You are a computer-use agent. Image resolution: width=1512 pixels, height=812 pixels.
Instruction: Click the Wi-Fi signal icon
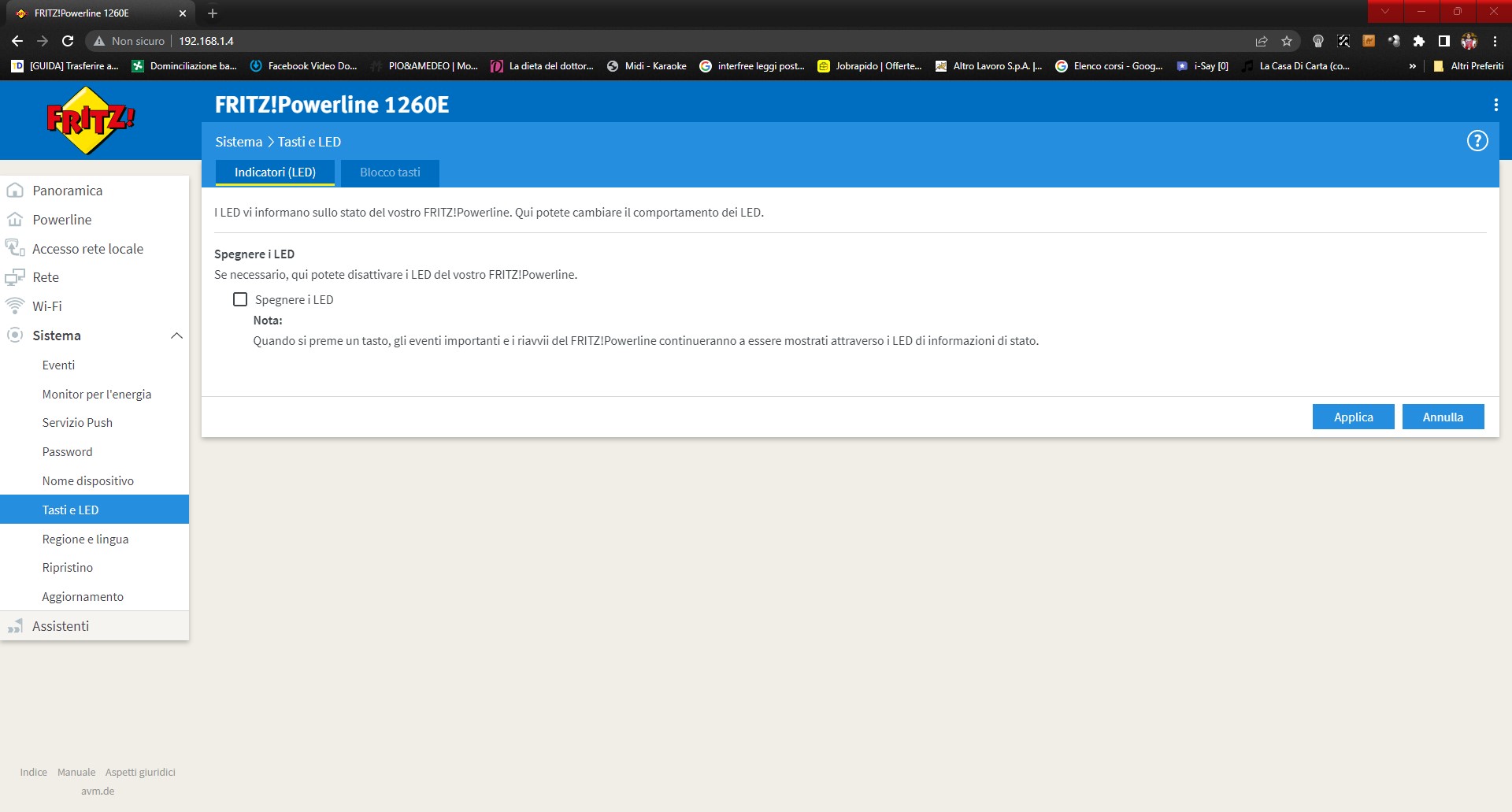click(15, 306)
